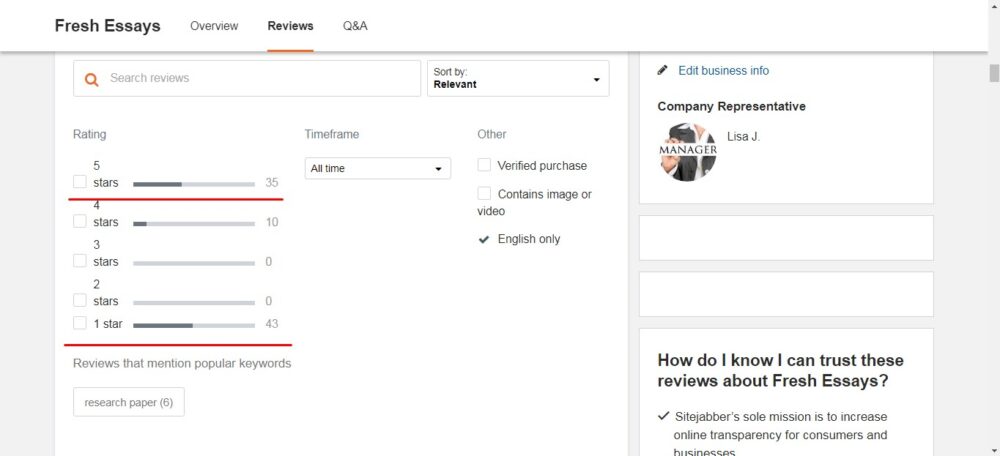Viewport: 1000px width, 456px height.
Task: Click the 5 stars rating bar
Action: click(x=194, y=184)
